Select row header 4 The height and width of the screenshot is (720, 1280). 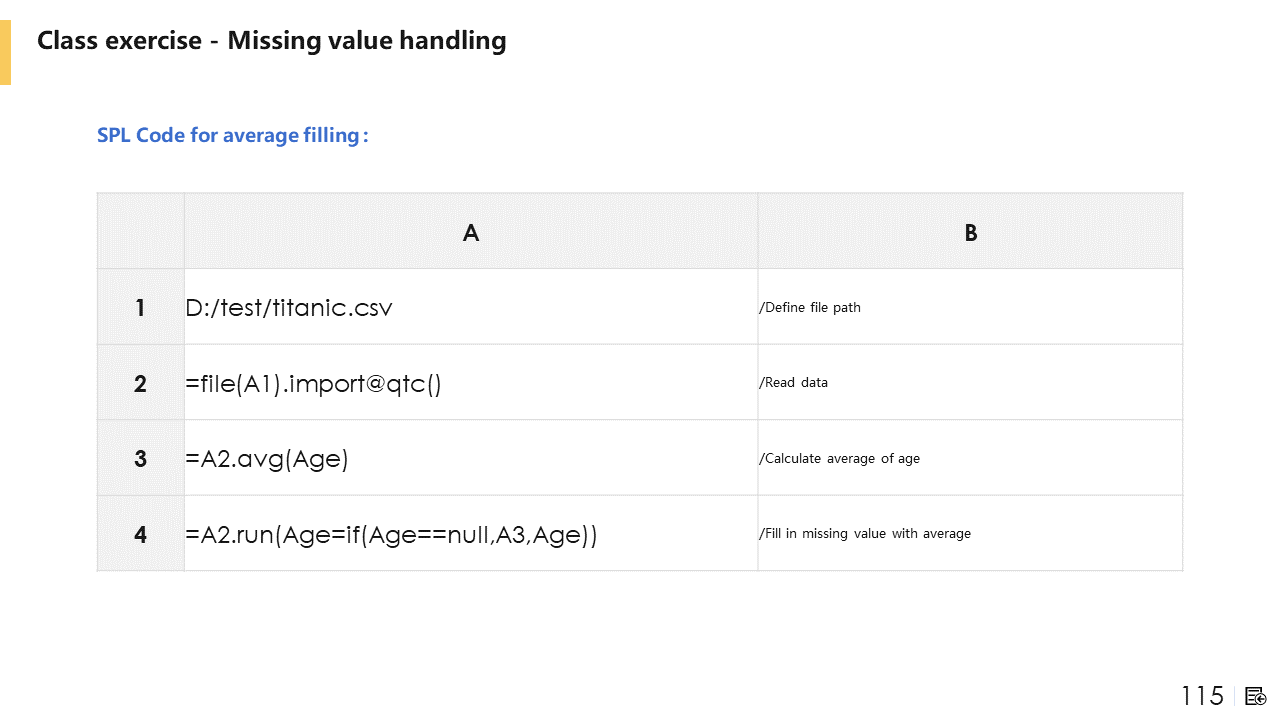pos(141,534)
